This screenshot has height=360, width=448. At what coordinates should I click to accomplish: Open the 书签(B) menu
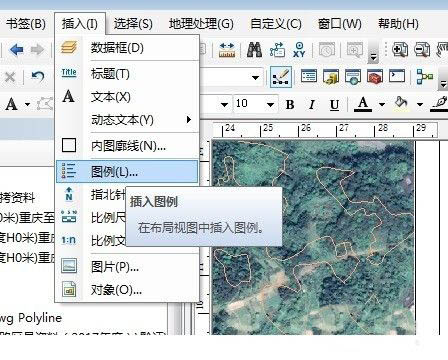coord(25,24)
